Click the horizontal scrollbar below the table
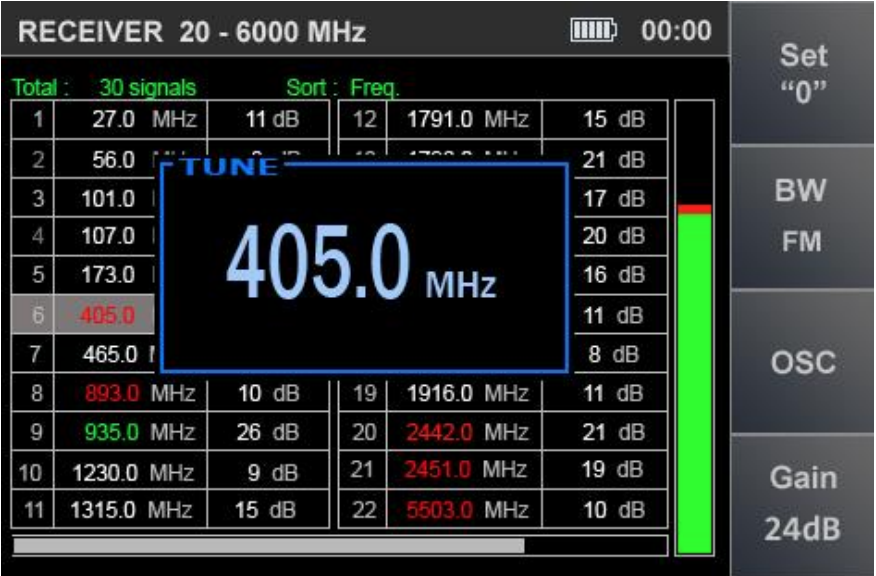The image size is (876, 576). point(269,546)
